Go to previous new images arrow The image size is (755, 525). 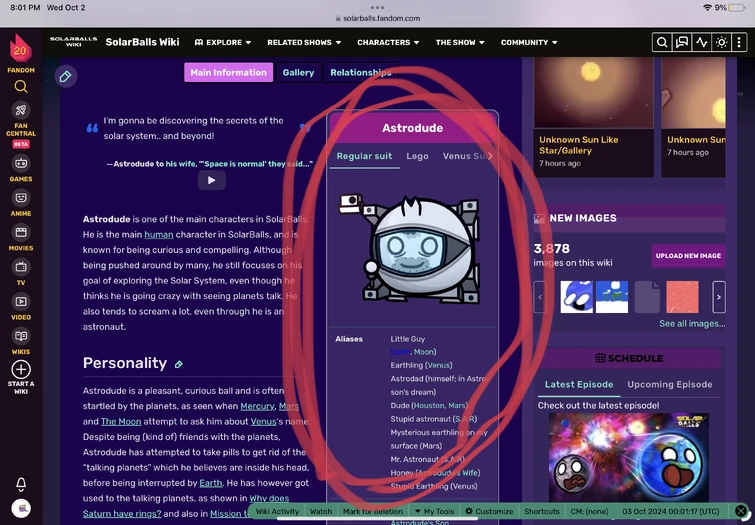[540, 297]
